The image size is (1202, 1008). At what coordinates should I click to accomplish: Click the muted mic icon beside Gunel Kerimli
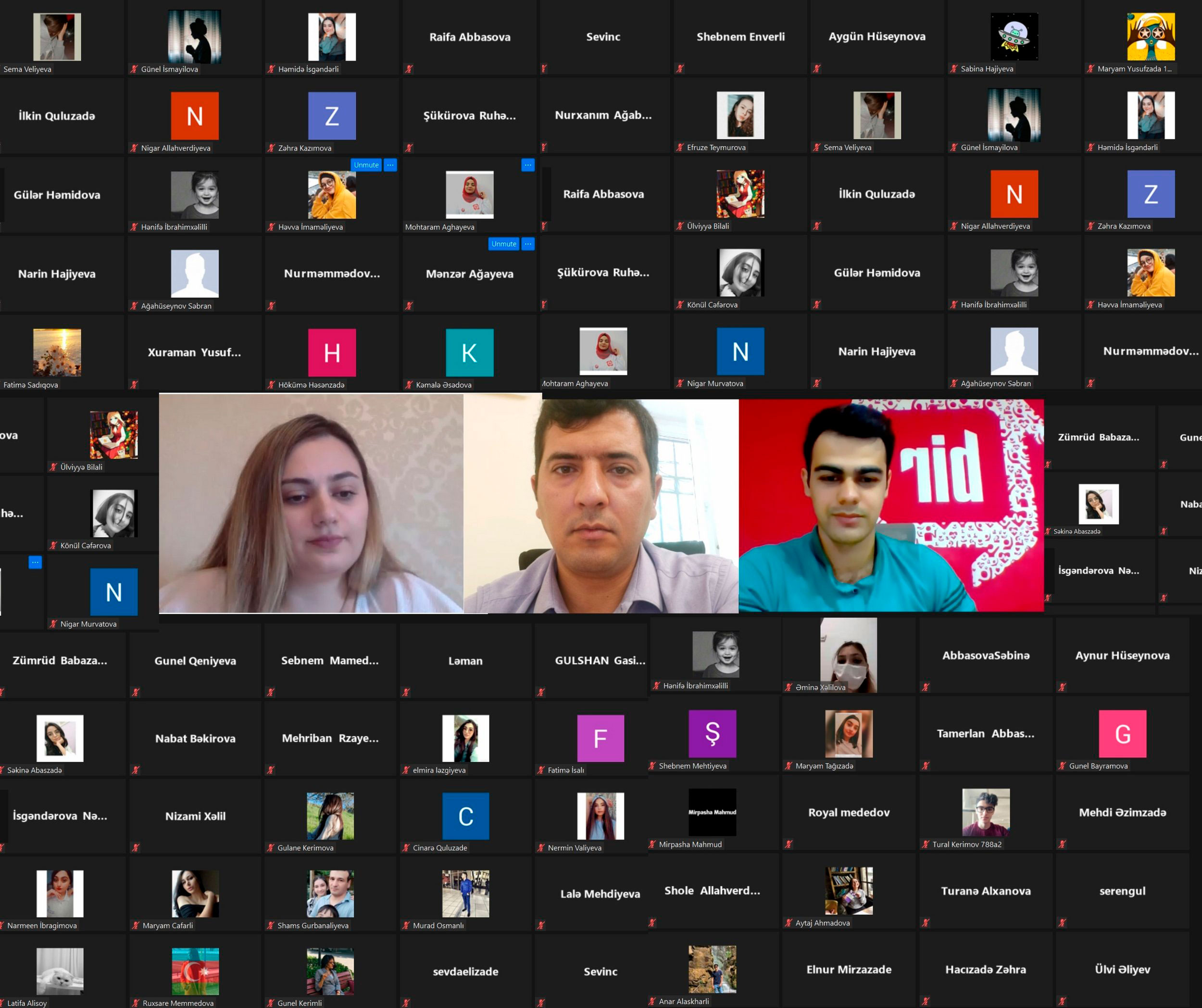tap(270, 1003)
